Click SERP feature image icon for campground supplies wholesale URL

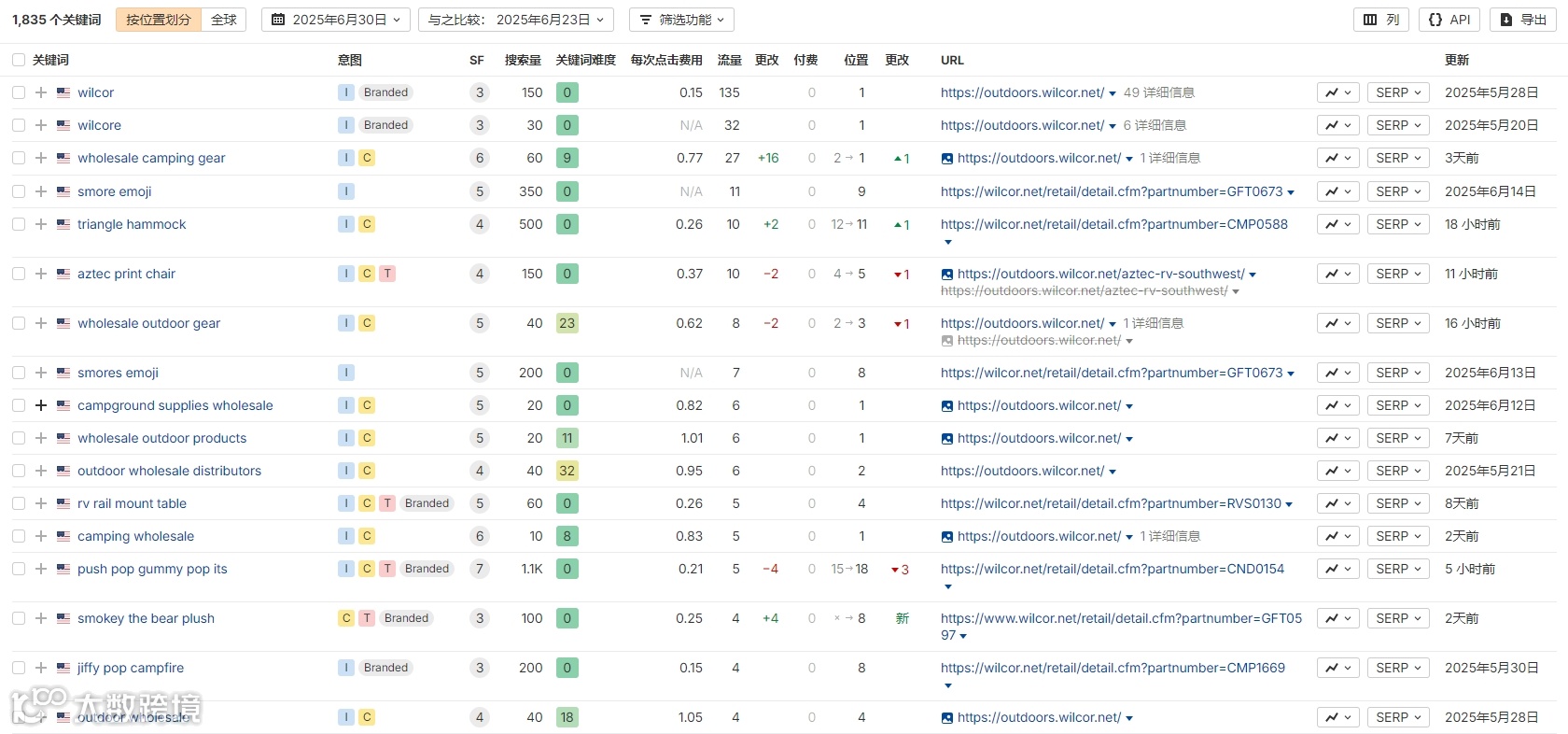(x=947, y=406)
